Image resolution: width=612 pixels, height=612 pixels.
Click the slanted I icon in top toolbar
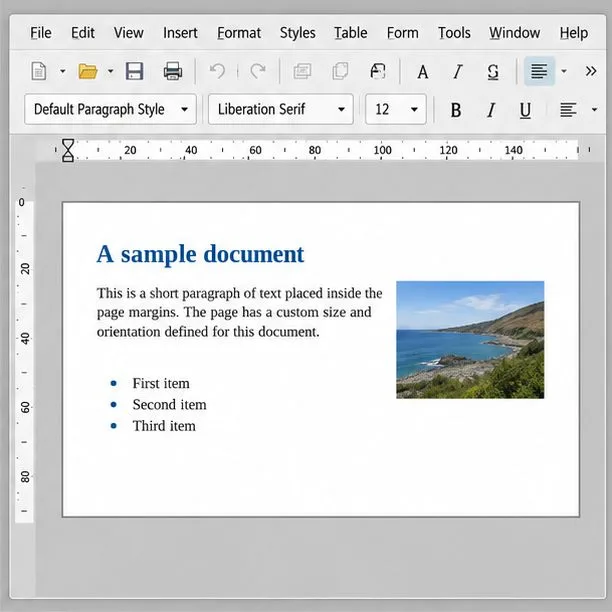(x=458, y=72)
